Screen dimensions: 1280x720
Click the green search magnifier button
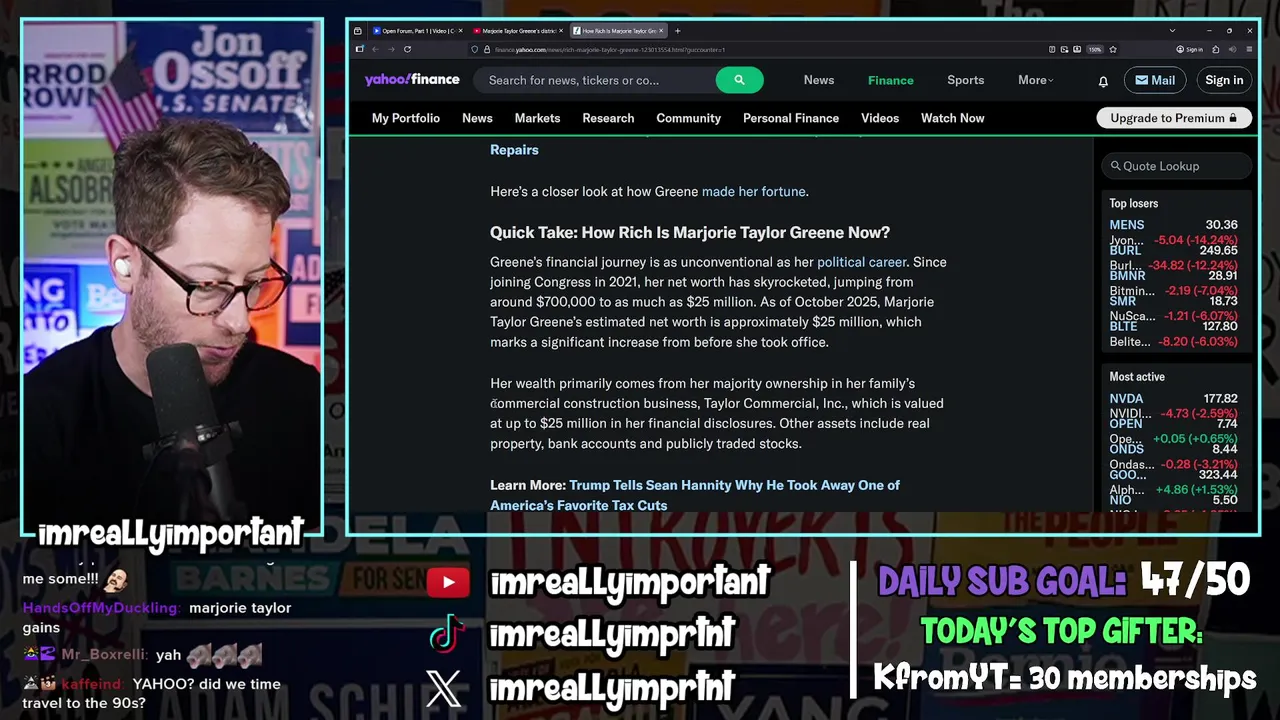[739, 80]
